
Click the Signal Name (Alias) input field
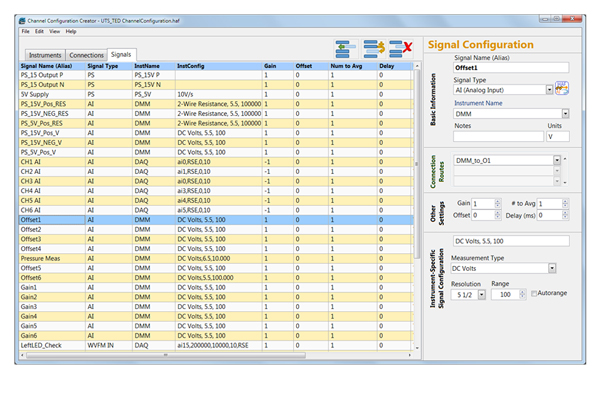click(x=511, y=68)
